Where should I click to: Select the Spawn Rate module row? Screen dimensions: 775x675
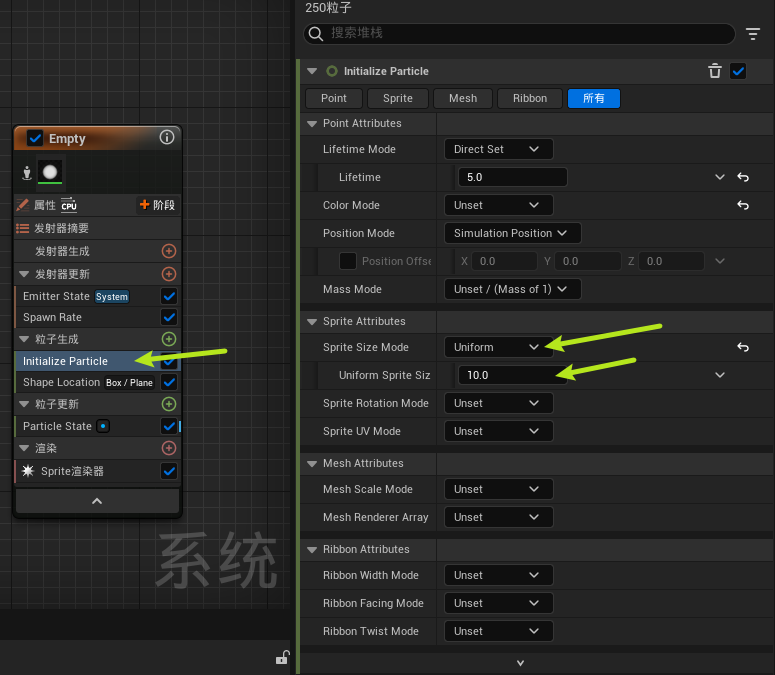coord(97,317)
